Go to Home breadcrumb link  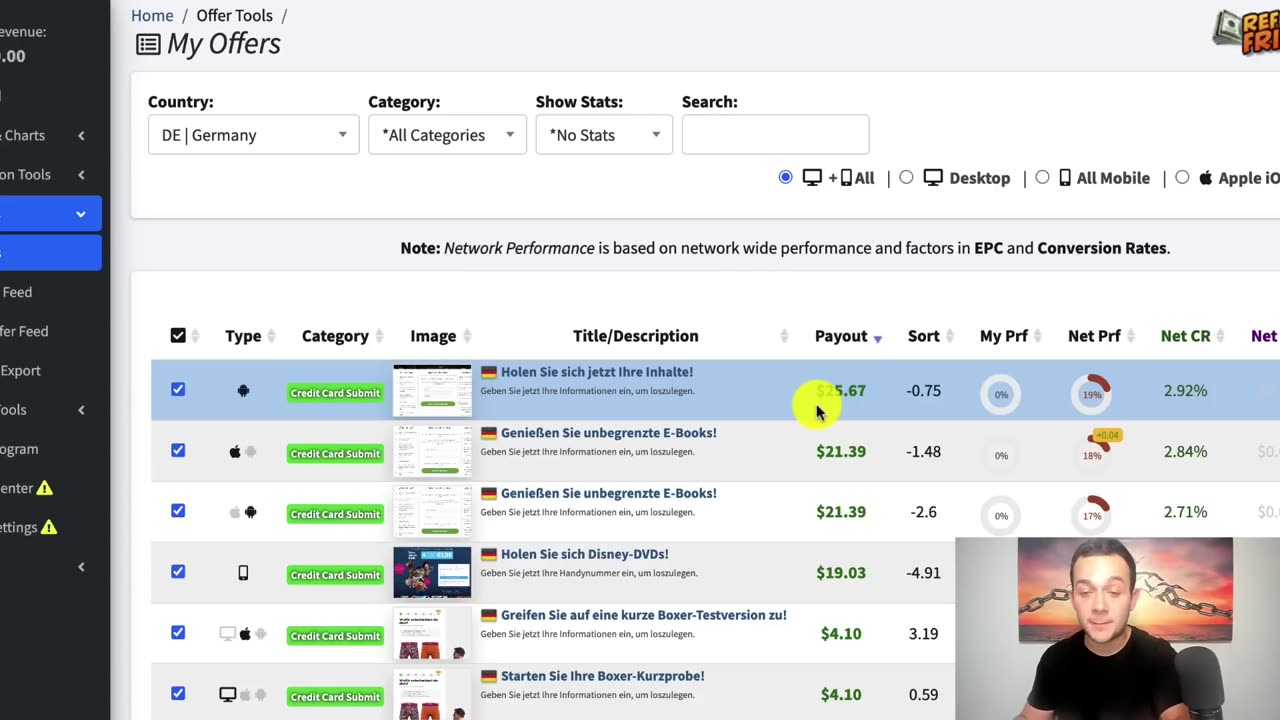point(152,15)
